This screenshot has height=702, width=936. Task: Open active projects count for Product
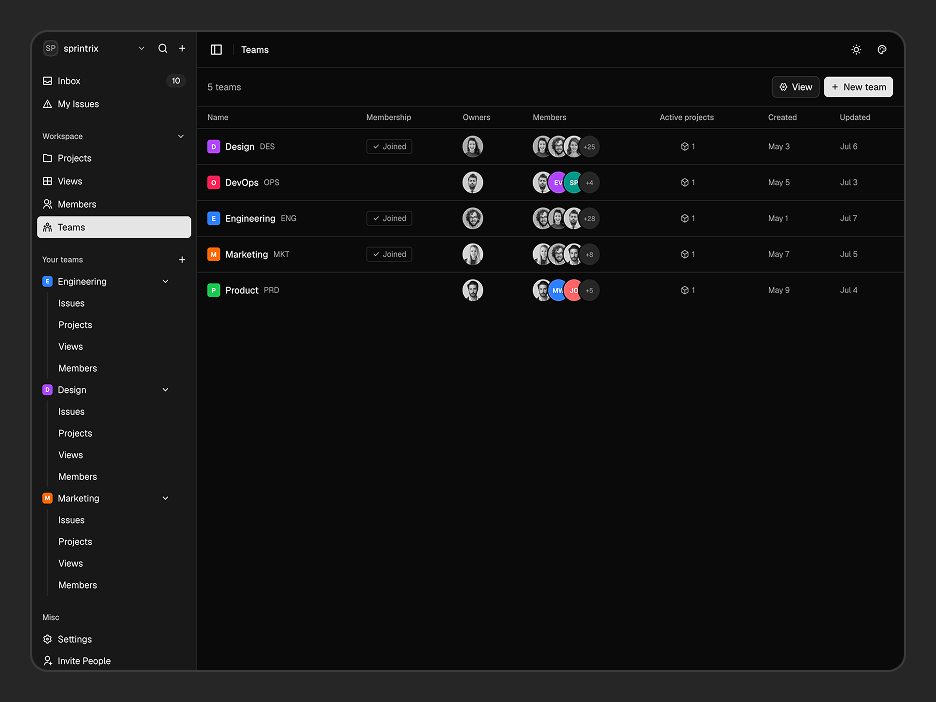[688, 290]
